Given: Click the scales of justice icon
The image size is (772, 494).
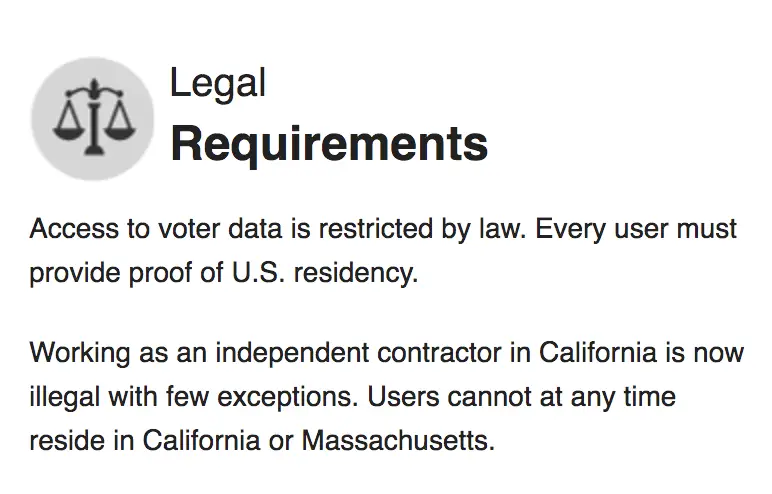Looking at the screenshot, I should point(94,117).
